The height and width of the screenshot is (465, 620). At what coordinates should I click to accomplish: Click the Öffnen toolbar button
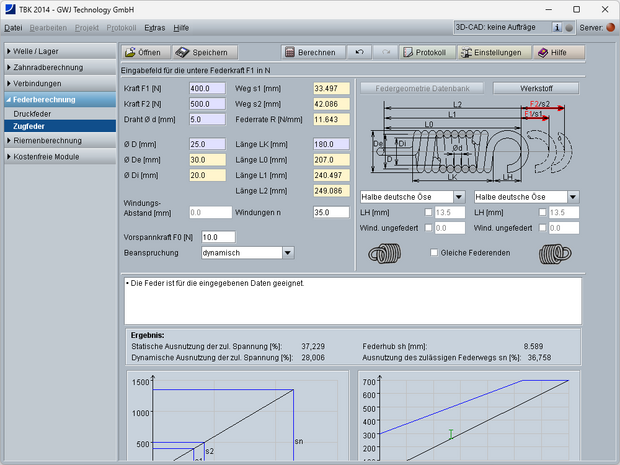tap(143, 52)
